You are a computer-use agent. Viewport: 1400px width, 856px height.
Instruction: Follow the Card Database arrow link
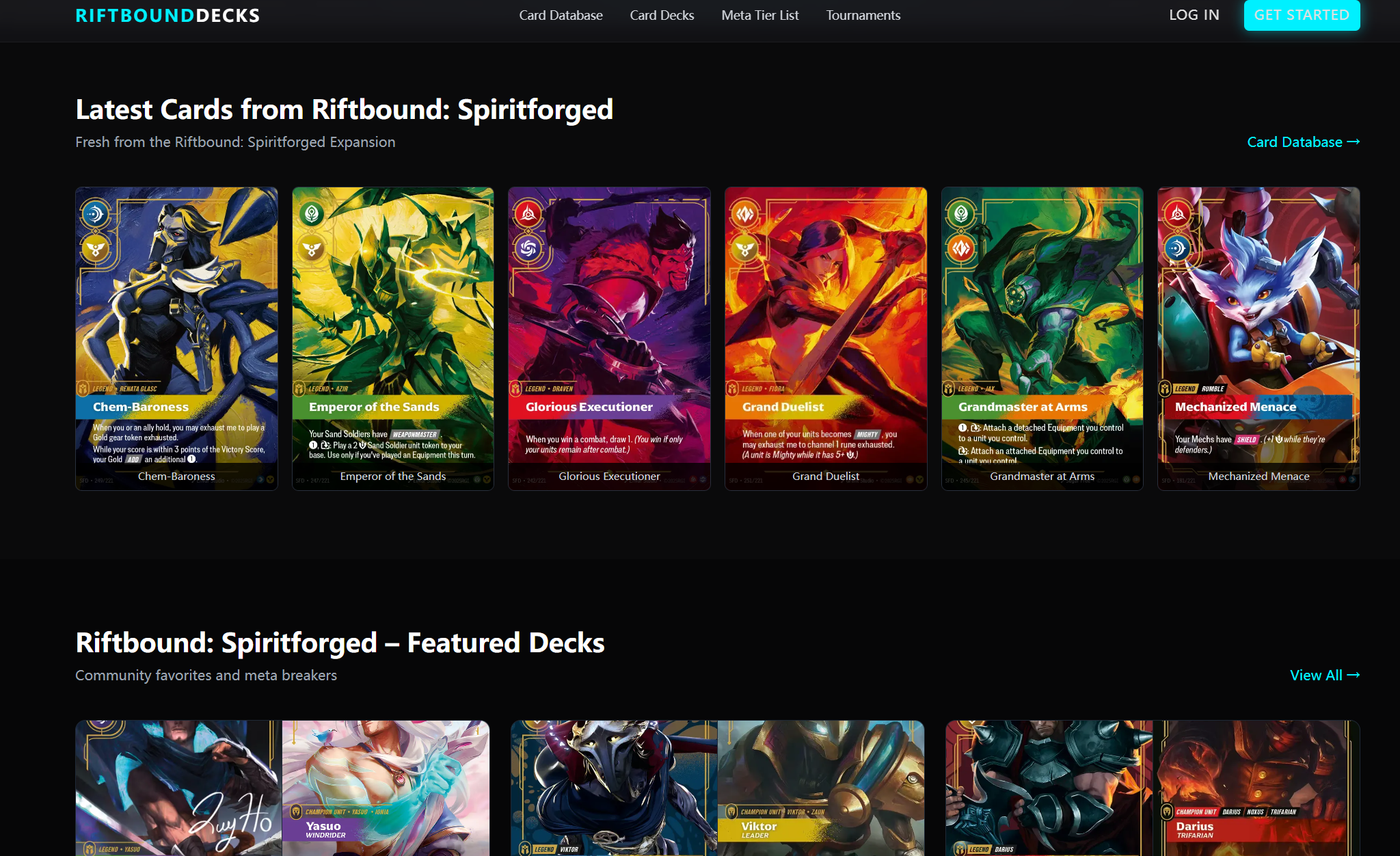1303,142
